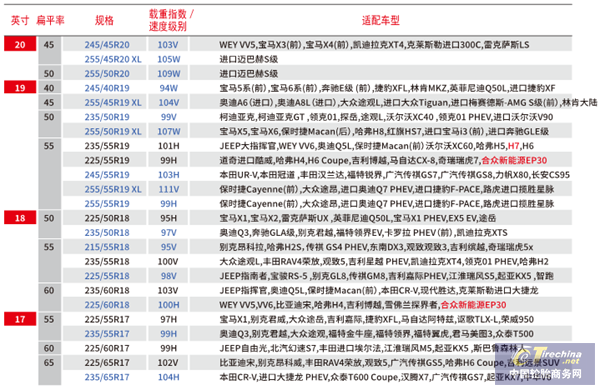The height and width of the screenshot is (390, 600).
Task: Click load index 95H
Action: tap(169, 218)
